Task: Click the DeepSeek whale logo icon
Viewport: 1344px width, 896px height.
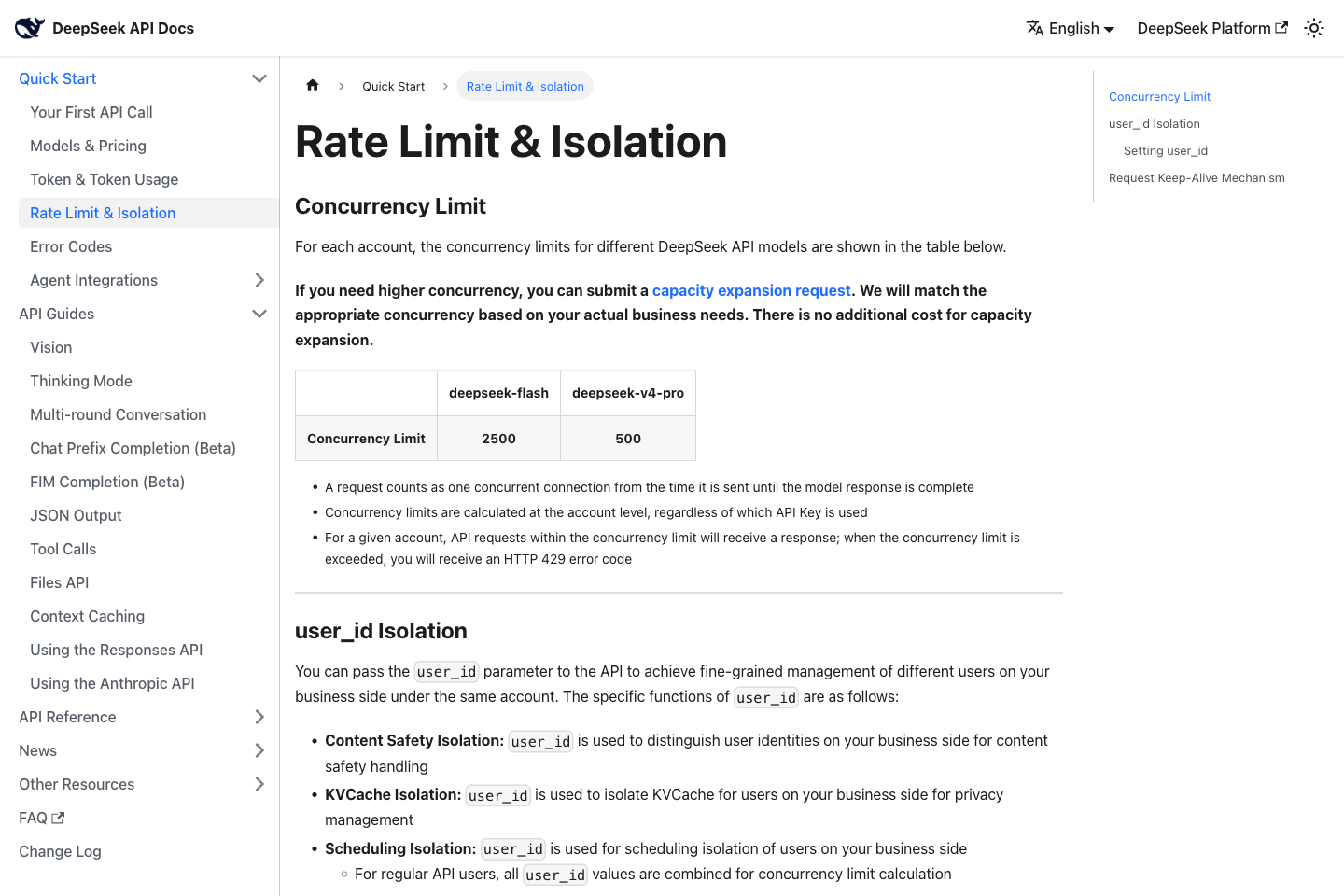Action: click(30, 28)
